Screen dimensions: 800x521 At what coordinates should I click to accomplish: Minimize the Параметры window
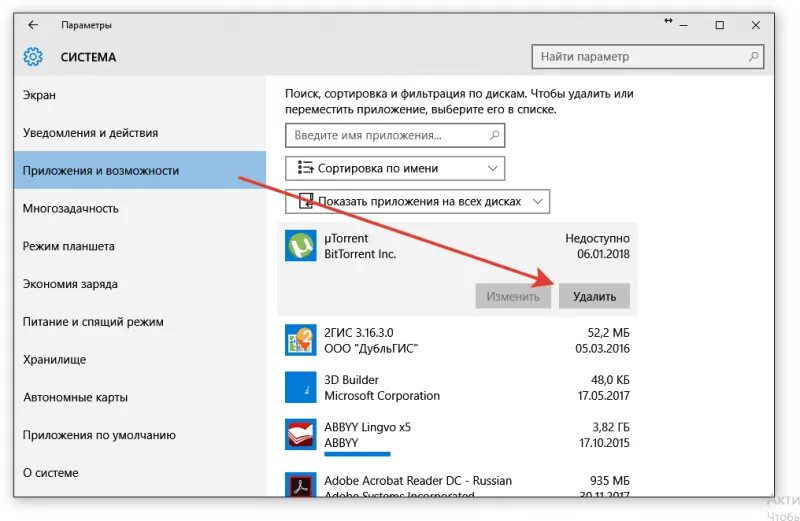[684, 25]
